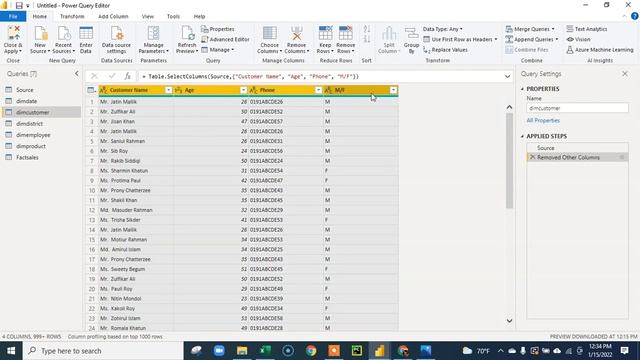640x360 pixels.
Task: Collapse the PROPERTIES section
Action: coord(522,89)
